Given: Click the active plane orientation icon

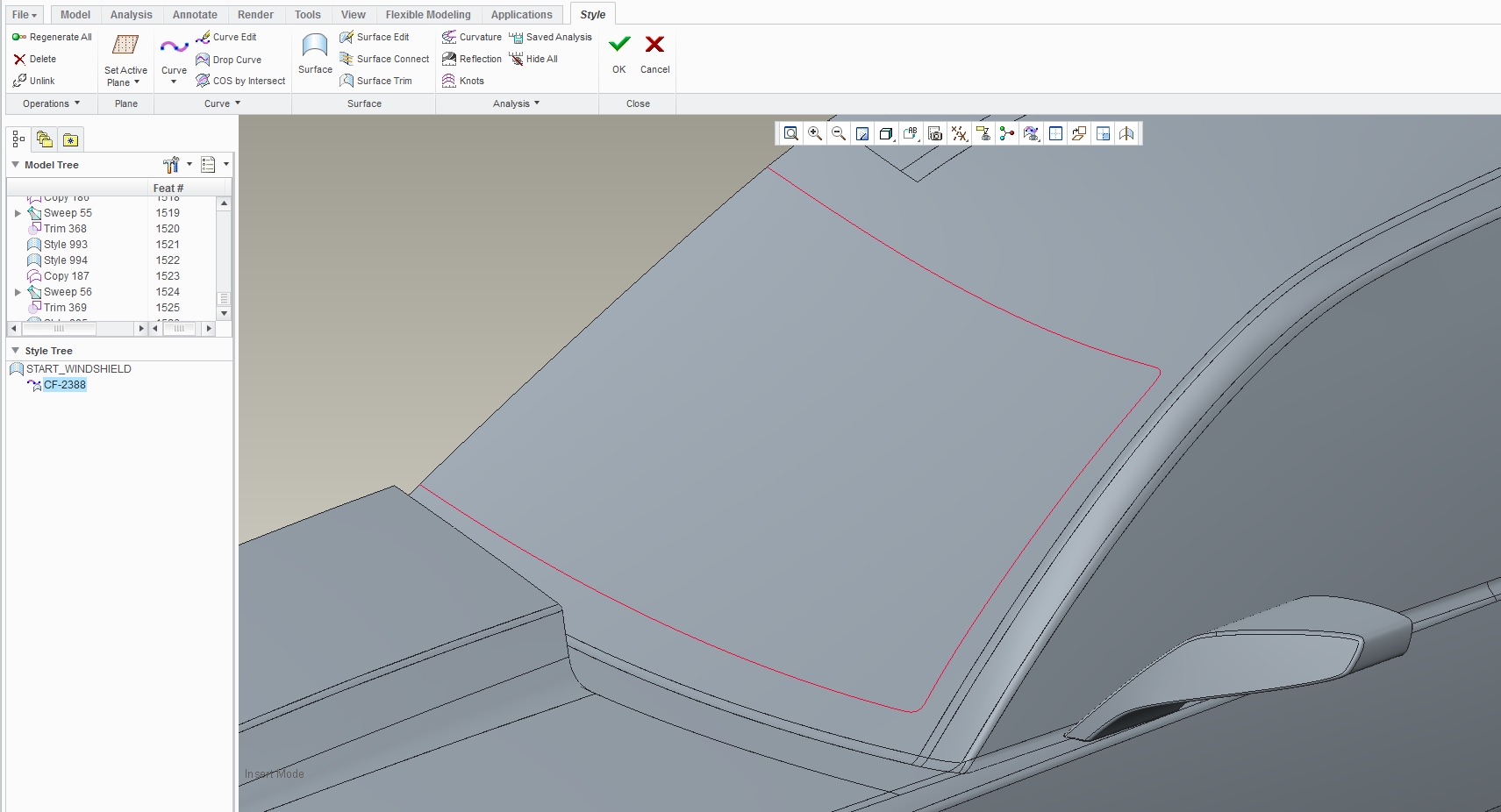Looking at the screenshot, I should tap(1079, 133).
